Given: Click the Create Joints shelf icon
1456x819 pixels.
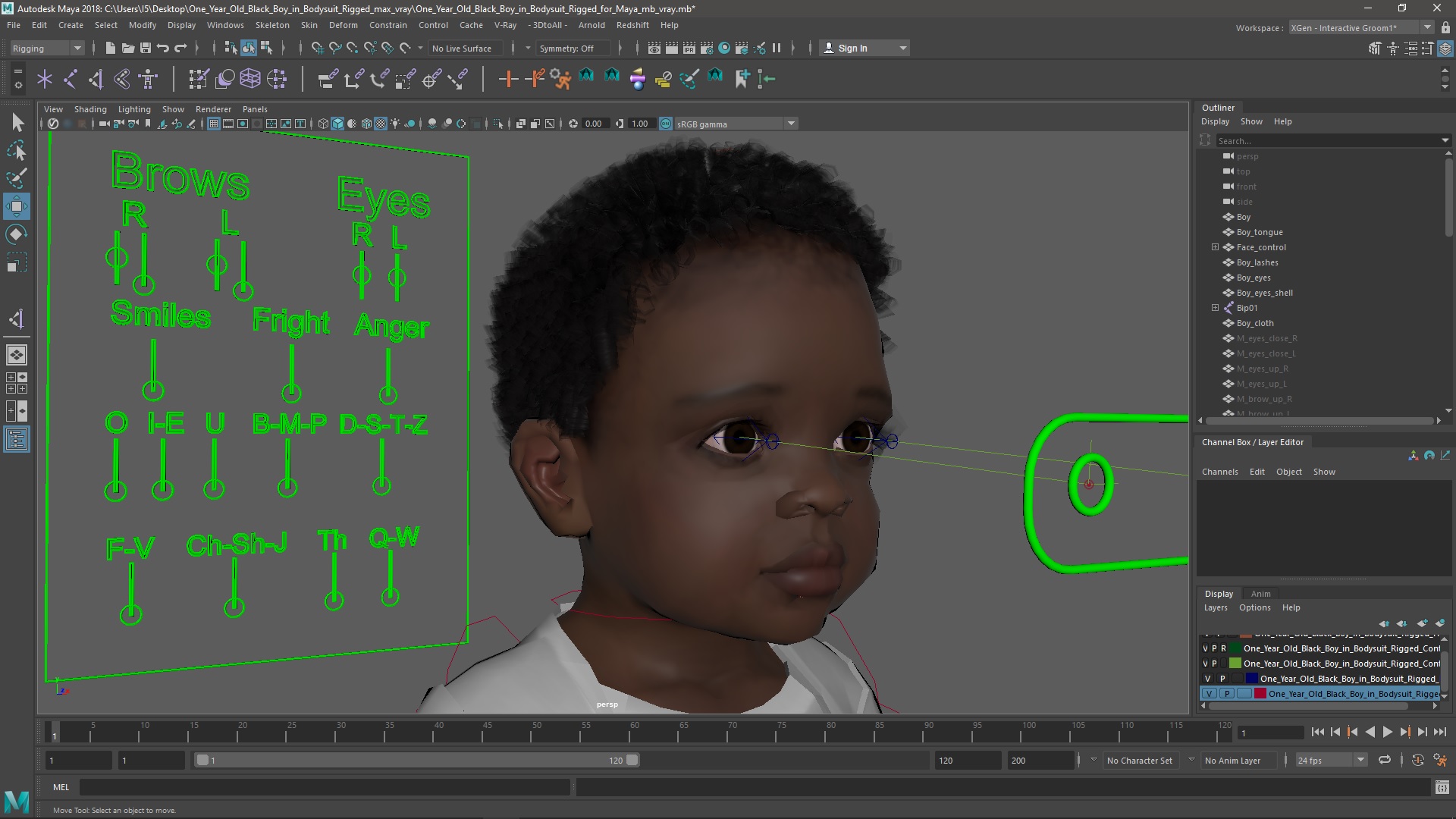Looking at the screenshot, I should 71,79.
